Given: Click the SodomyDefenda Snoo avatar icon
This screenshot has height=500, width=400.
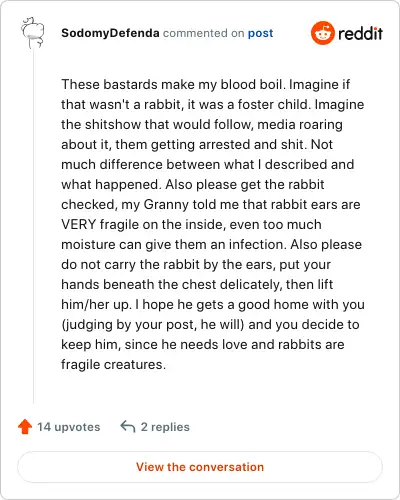Looking at the screenshot, I should [x=33, y=33].
